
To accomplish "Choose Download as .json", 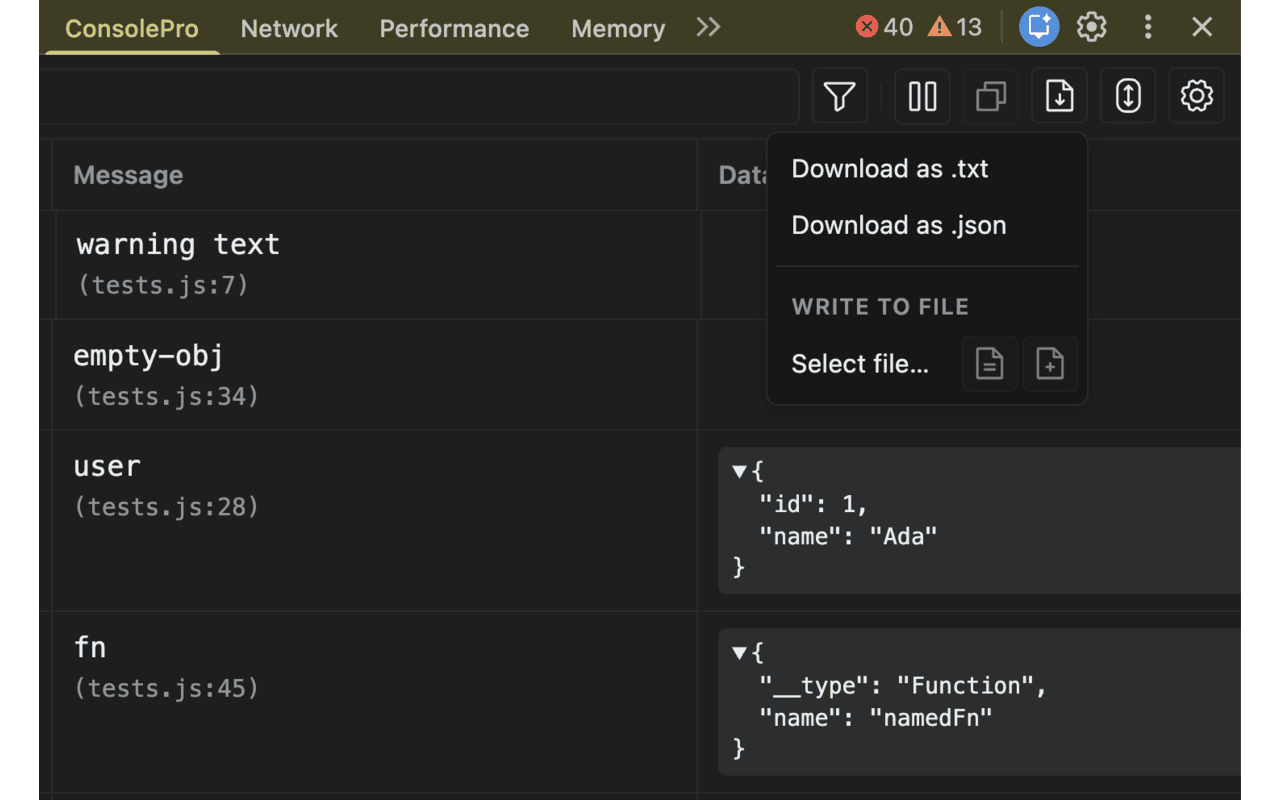I will click(899, 225).
